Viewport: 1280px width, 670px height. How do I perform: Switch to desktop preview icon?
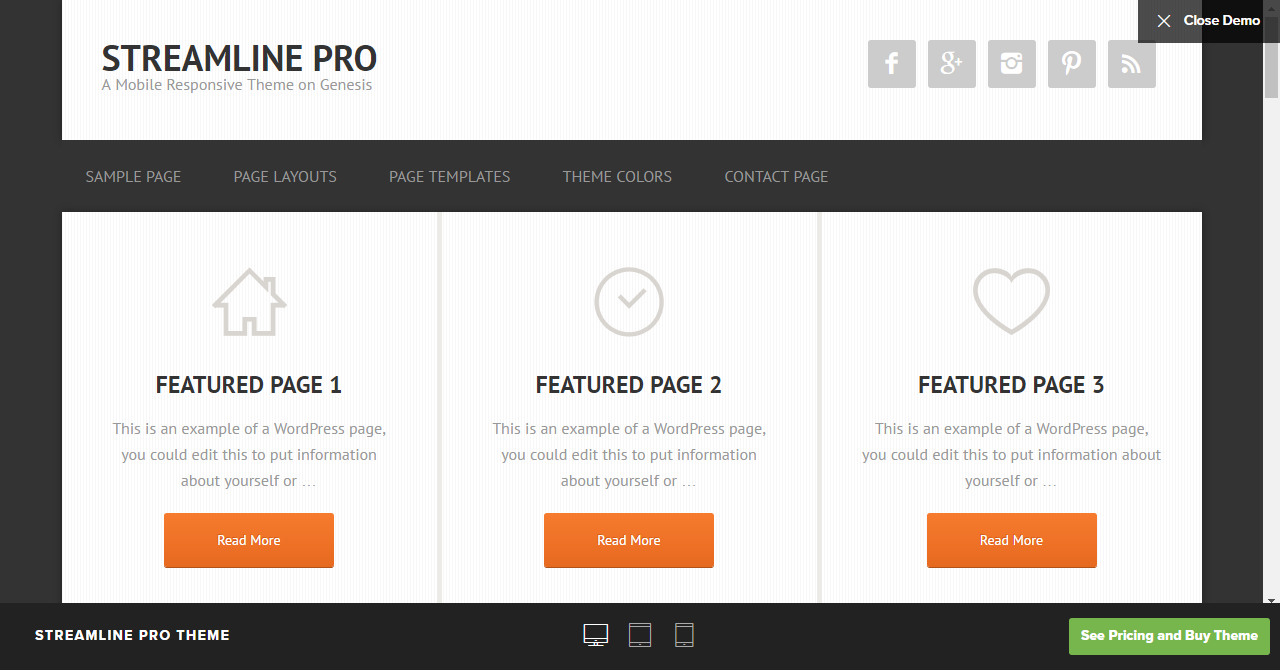pyautogui.click(x=596, y=635)
